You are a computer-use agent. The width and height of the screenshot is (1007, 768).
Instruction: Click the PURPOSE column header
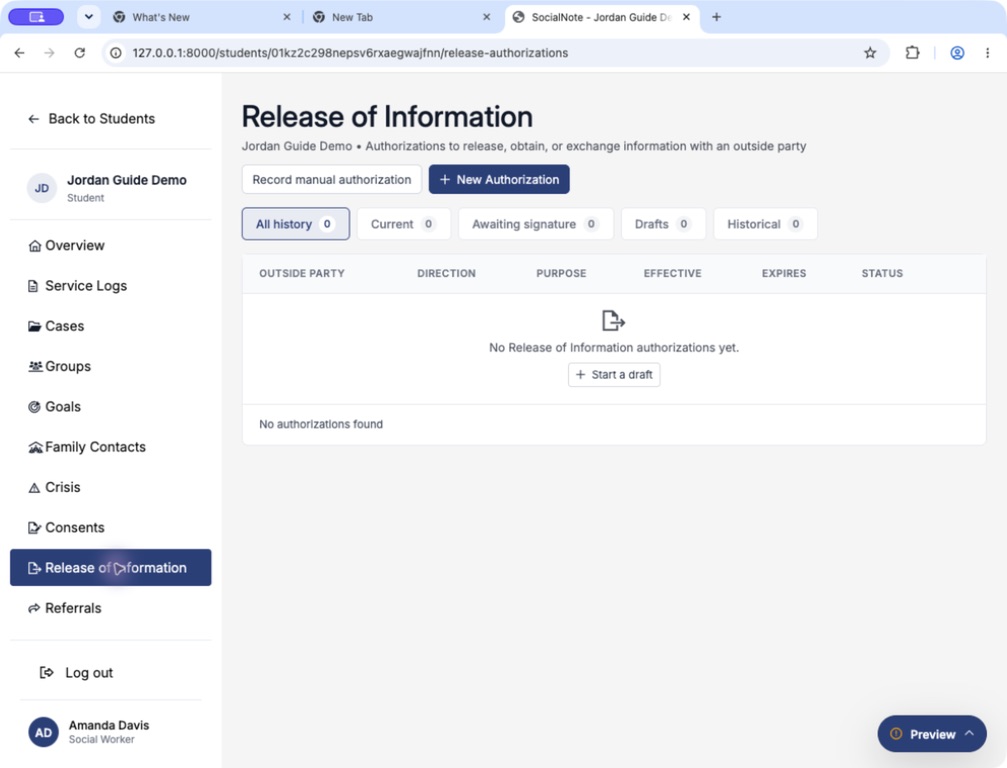pos(561,274)
